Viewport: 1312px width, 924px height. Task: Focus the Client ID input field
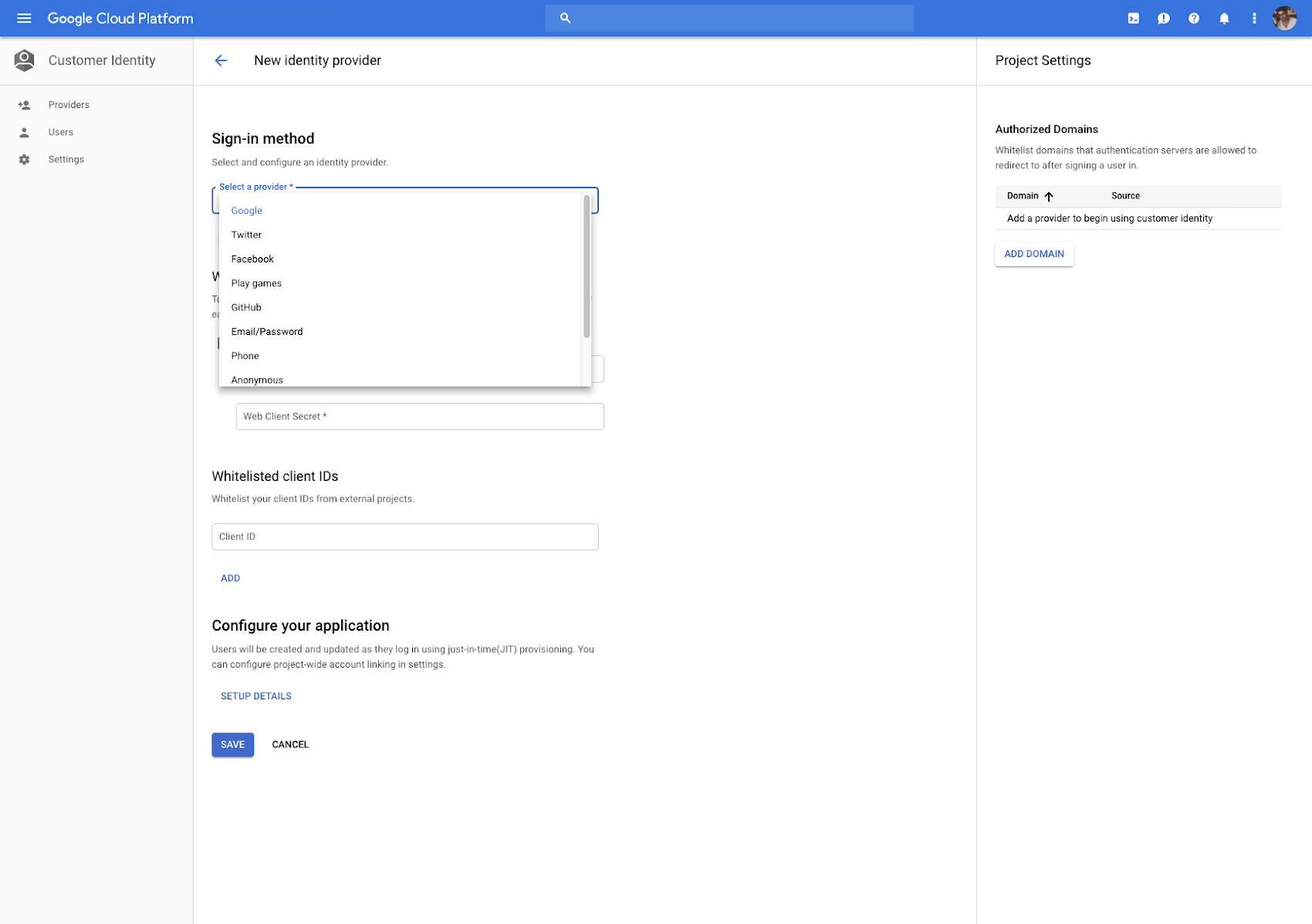click(405, 537)
